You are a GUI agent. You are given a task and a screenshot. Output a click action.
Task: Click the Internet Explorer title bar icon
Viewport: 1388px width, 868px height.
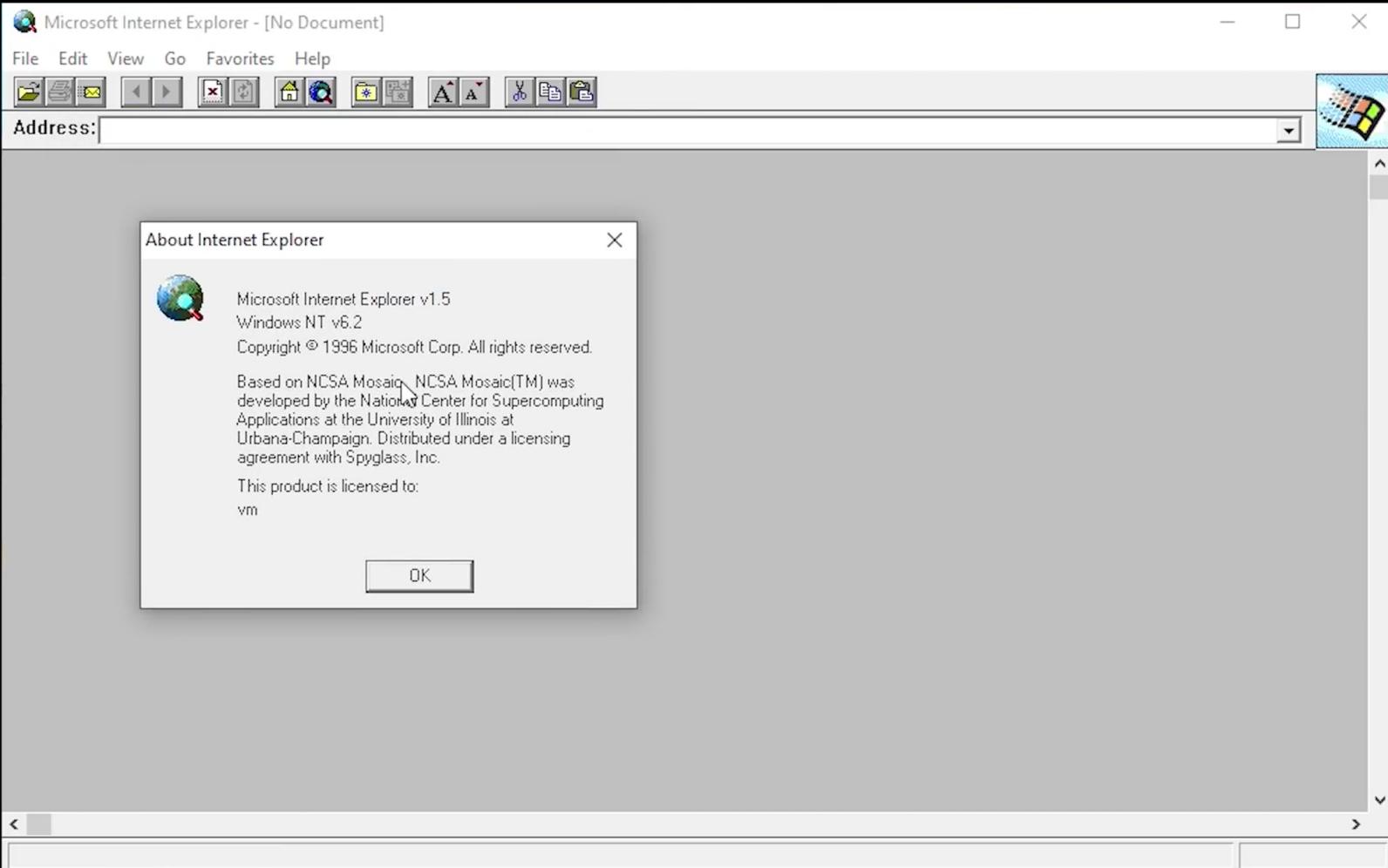click(x=24, y=22)
